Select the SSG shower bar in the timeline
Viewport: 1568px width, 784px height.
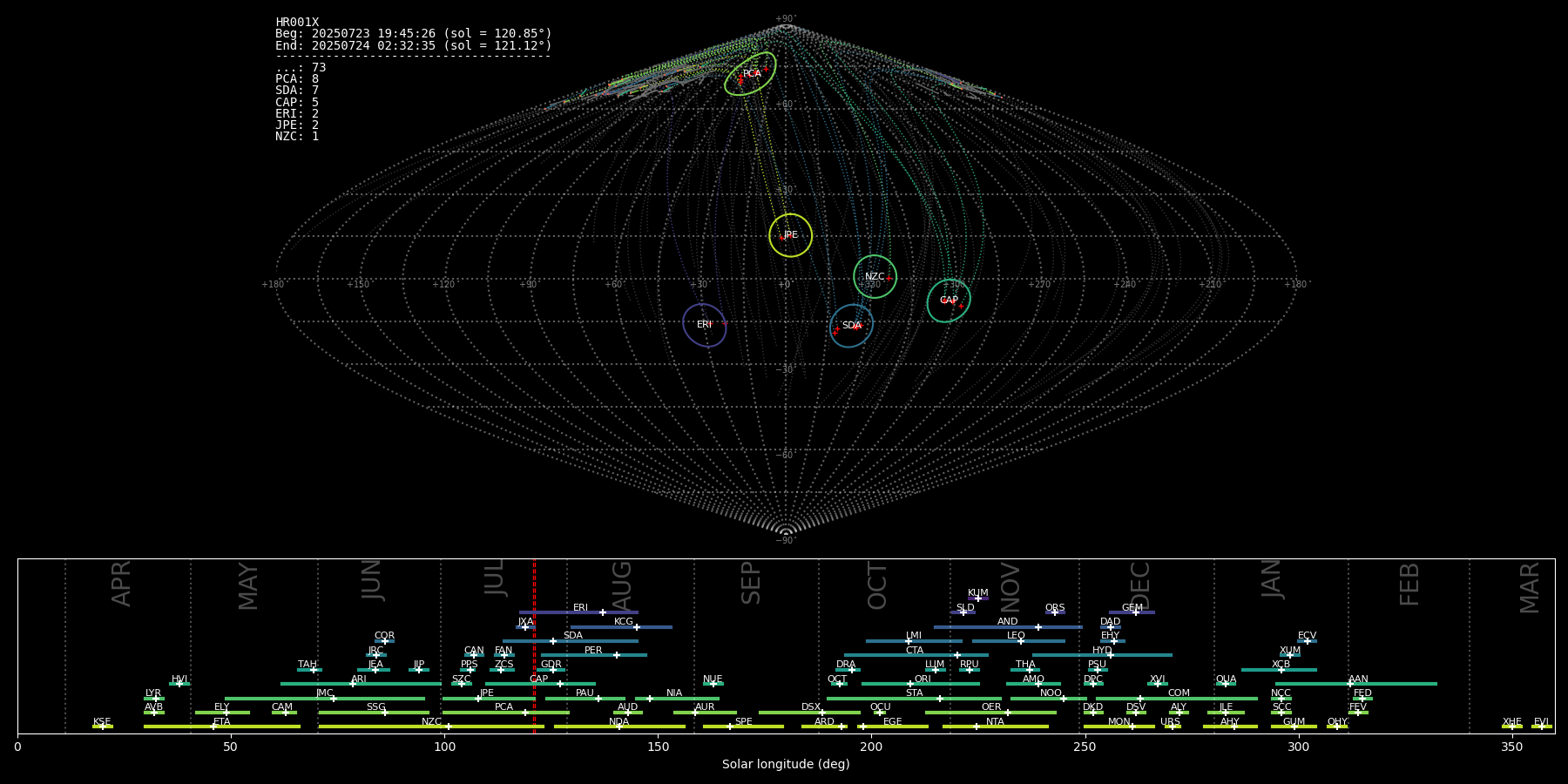(x=374, y=713)
